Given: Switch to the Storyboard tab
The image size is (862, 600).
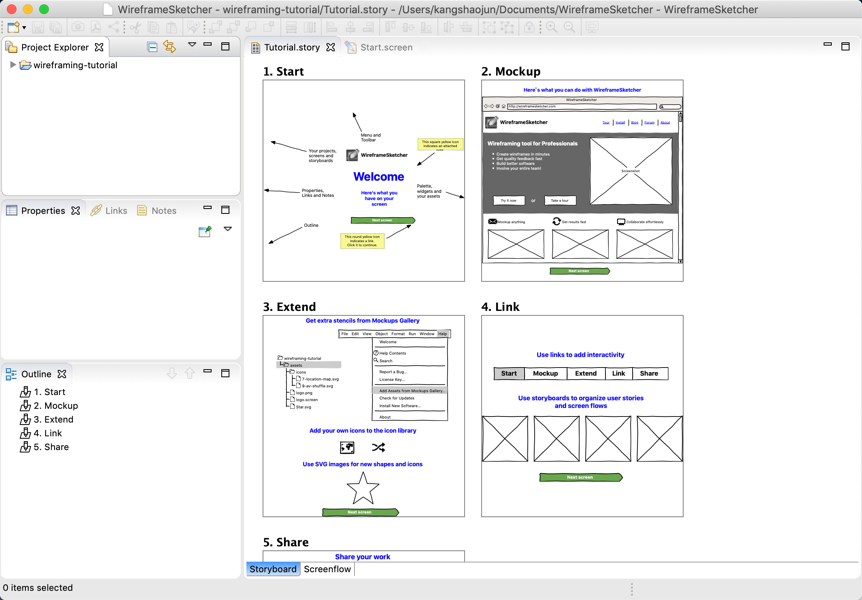Looking at the screenshot, I should [x=273, y=569].
